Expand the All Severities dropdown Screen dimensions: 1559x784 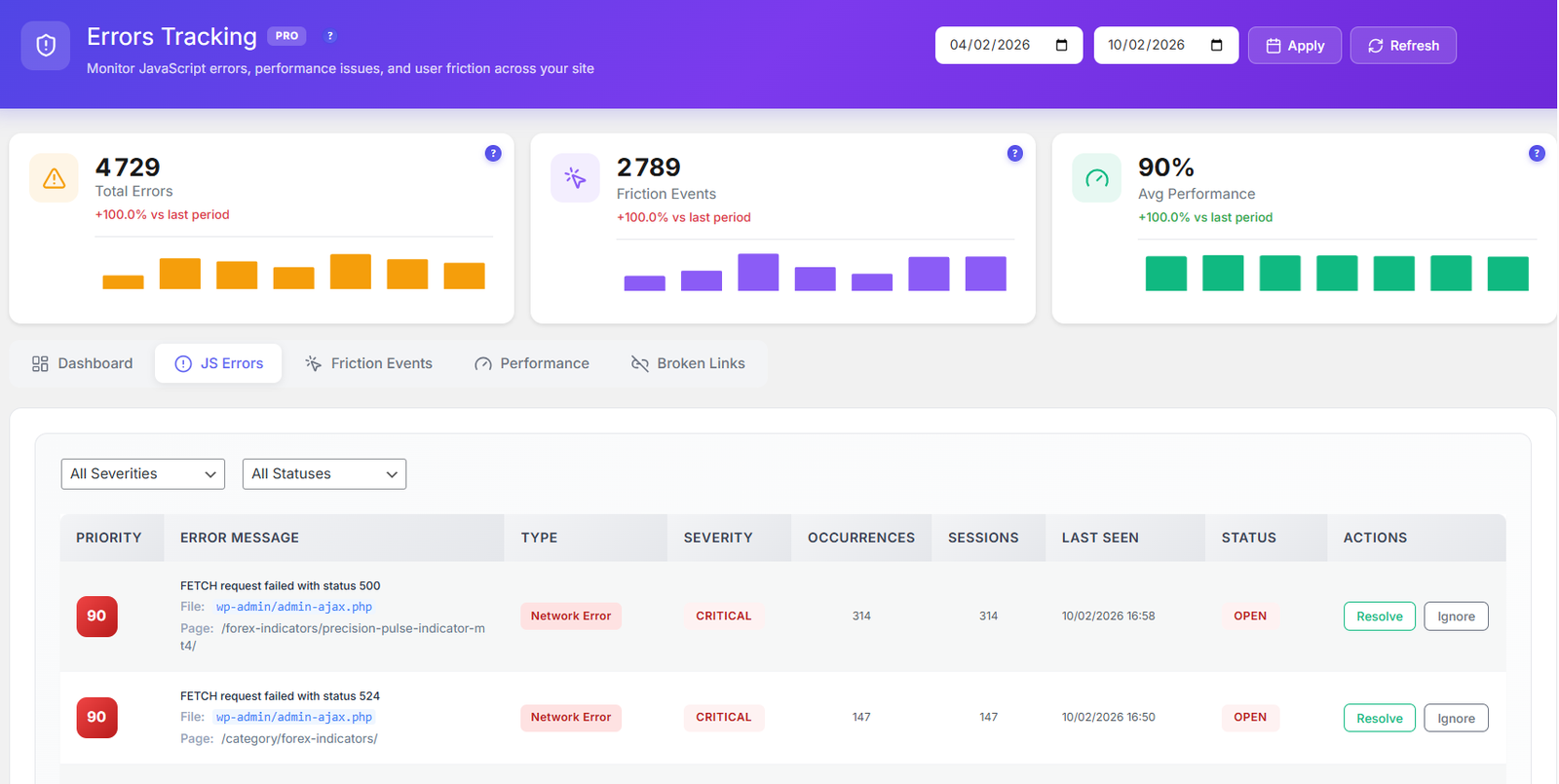[x=142, y=474]
